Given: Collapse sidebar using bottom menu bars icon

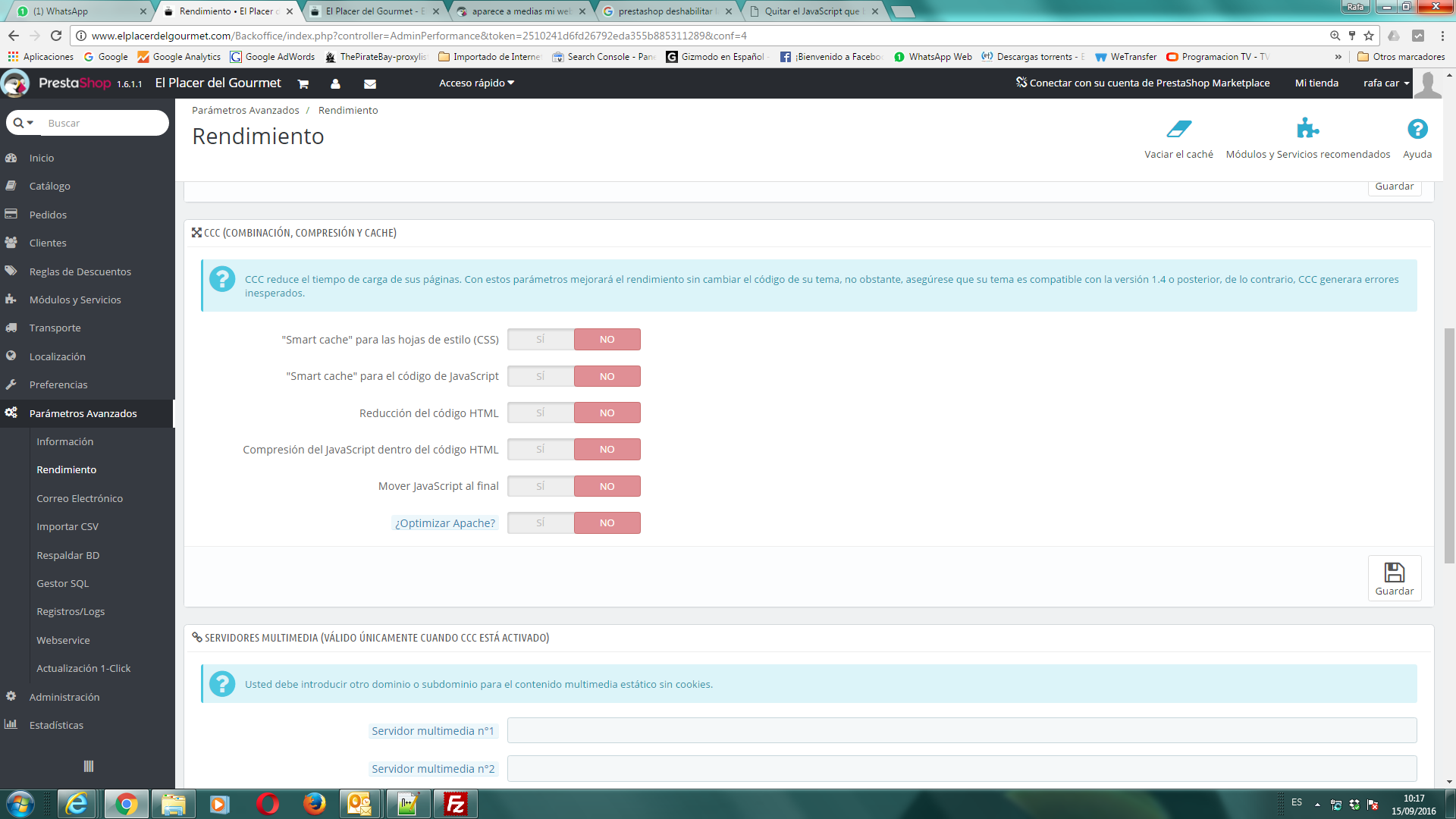Looking at the screenshot, I should pos(88,766).
